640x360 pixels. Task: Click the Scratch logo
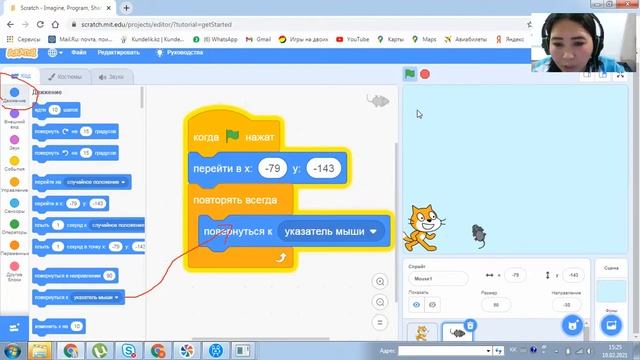(x=22, y=53)
